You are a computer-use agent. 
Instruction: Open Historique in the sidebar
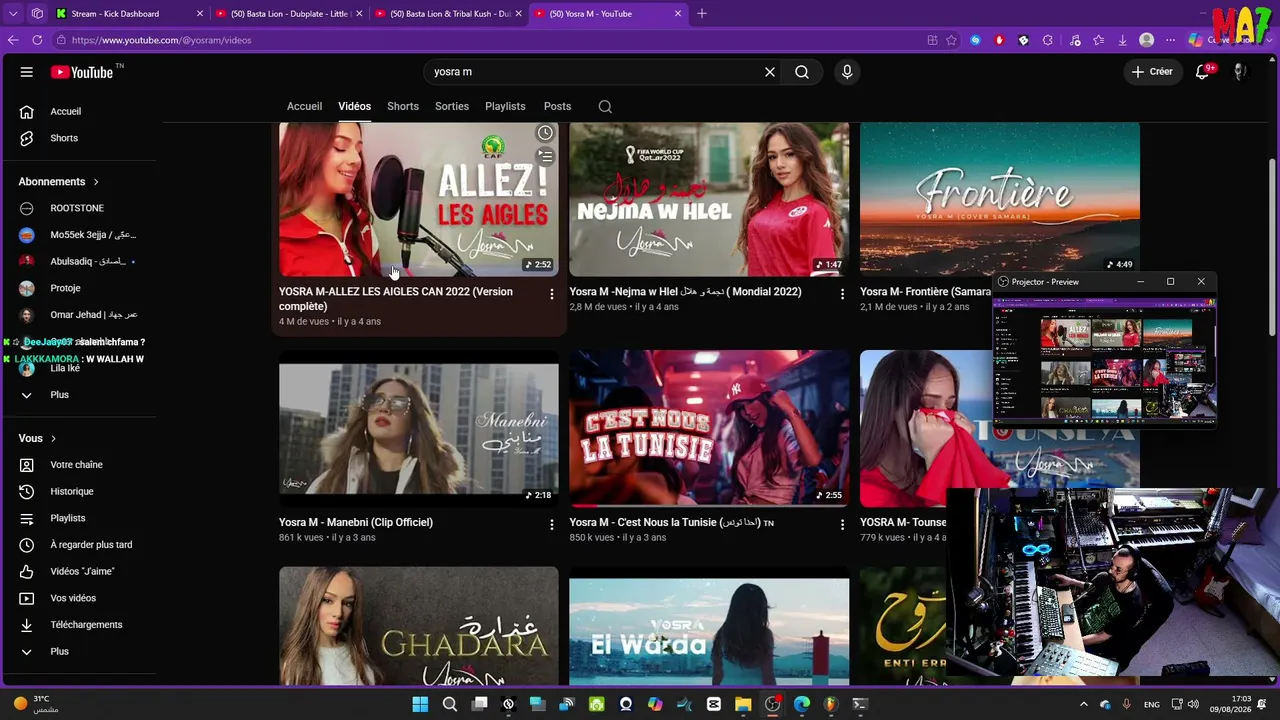tap(80, 492)
